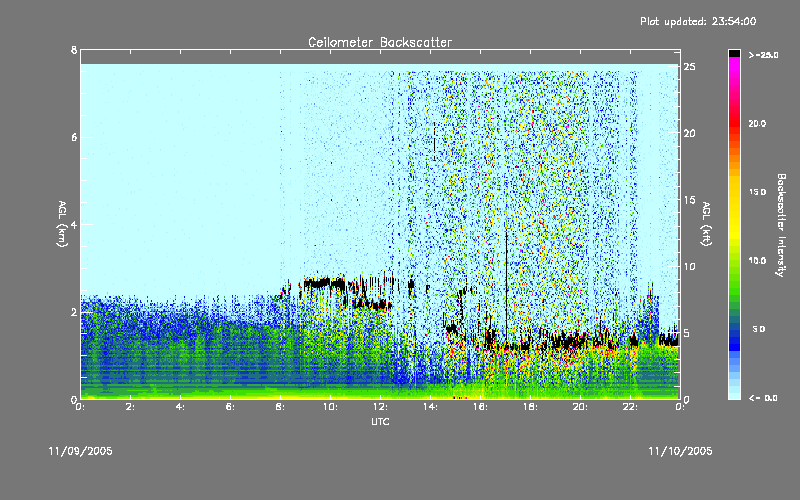Viewport: 800px width, 500px height.
Task: Click the "Plot updated: 23:54:00" timestamp
Action: tap(698, 21)
